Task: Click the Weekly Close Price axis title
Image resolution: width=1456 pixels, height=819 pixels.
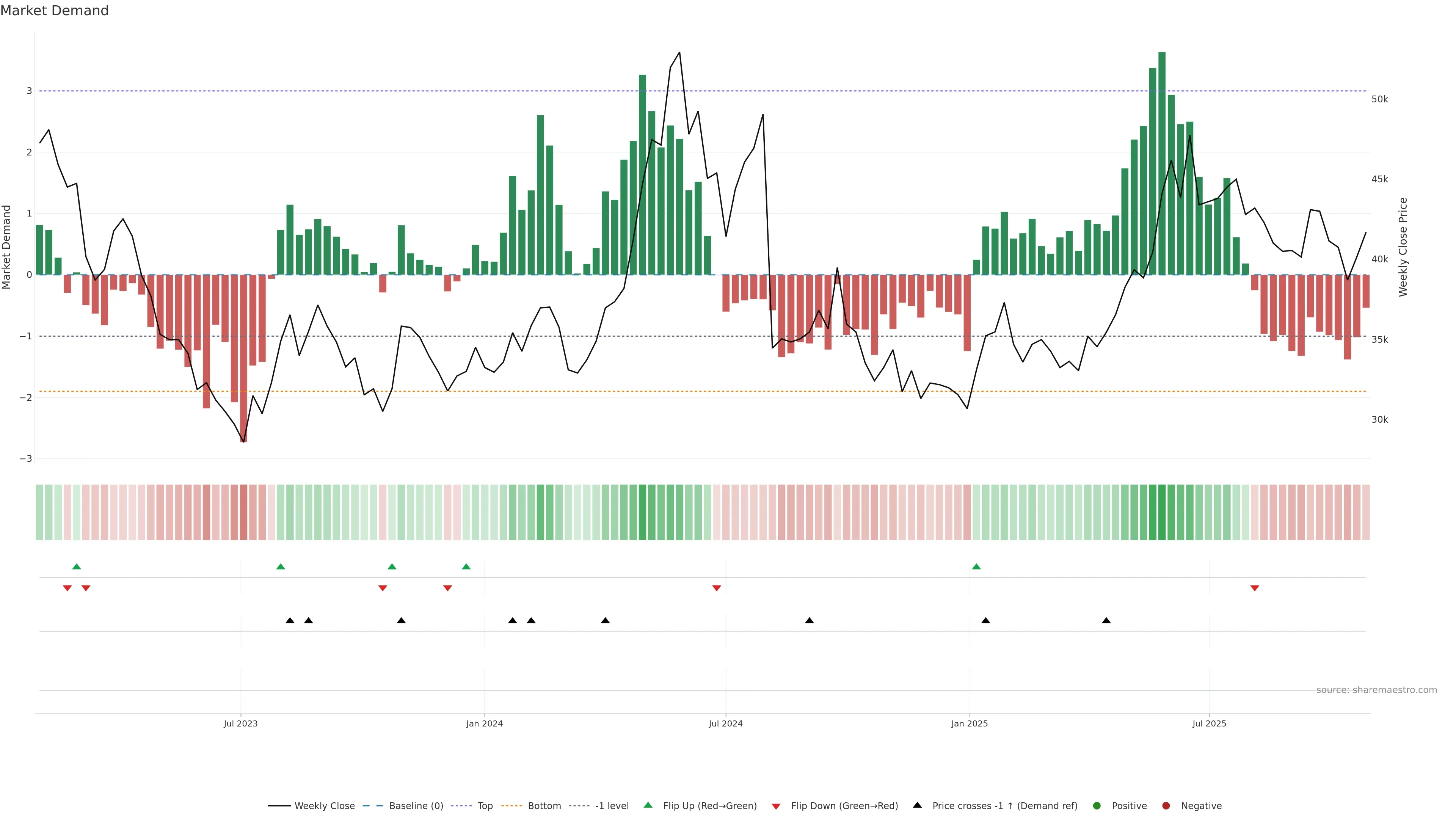Action: point(1403,247)
